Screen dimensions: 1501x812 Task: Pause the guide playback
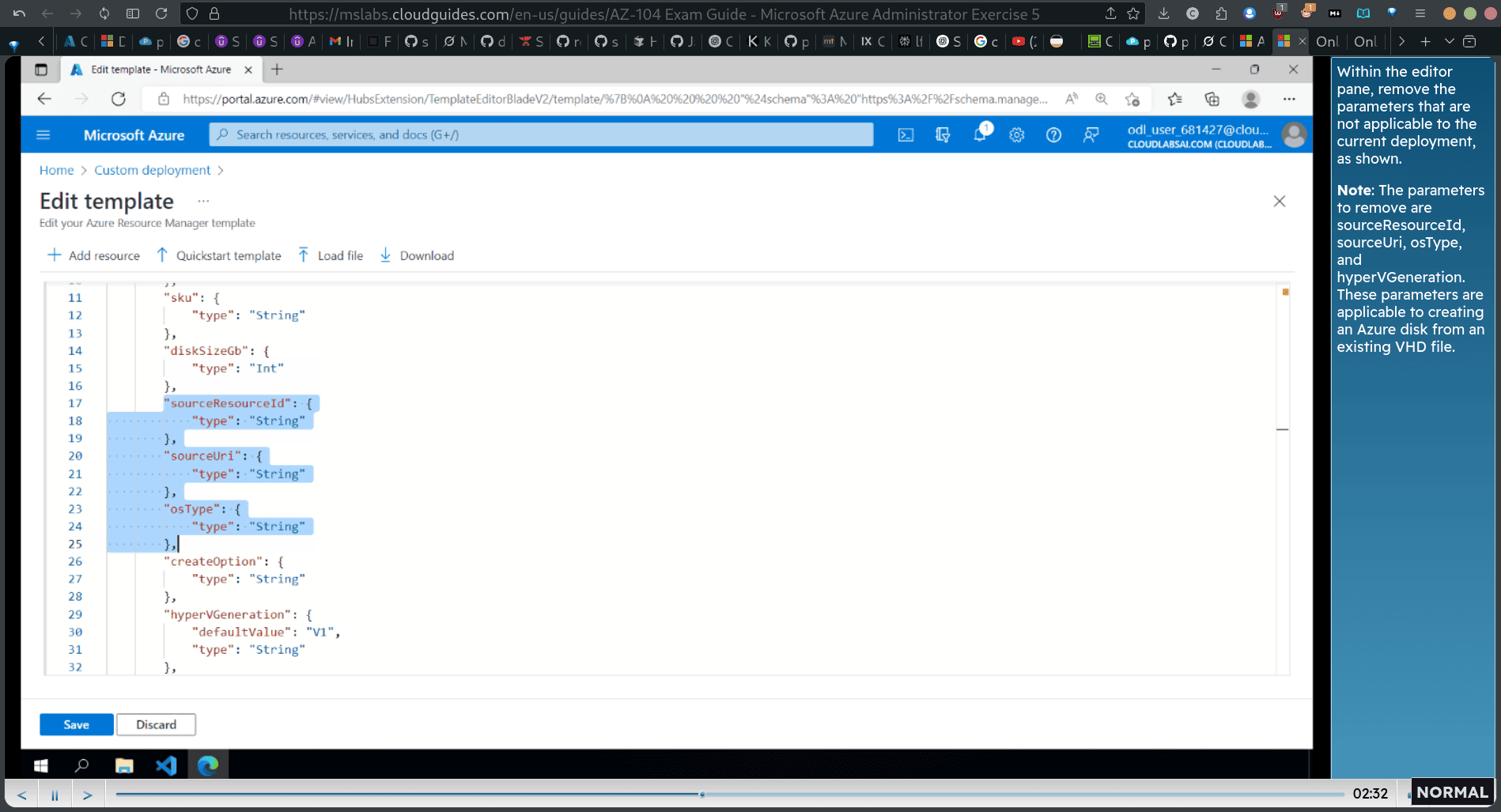point(55,795)
